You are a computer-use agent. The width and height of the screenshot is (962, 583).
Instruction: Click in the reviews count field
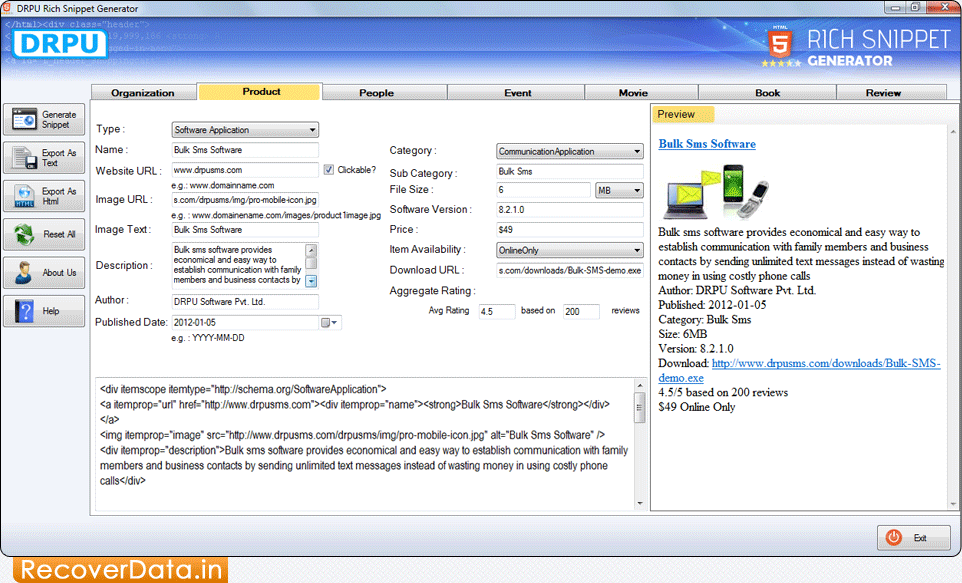coord(581,311)
